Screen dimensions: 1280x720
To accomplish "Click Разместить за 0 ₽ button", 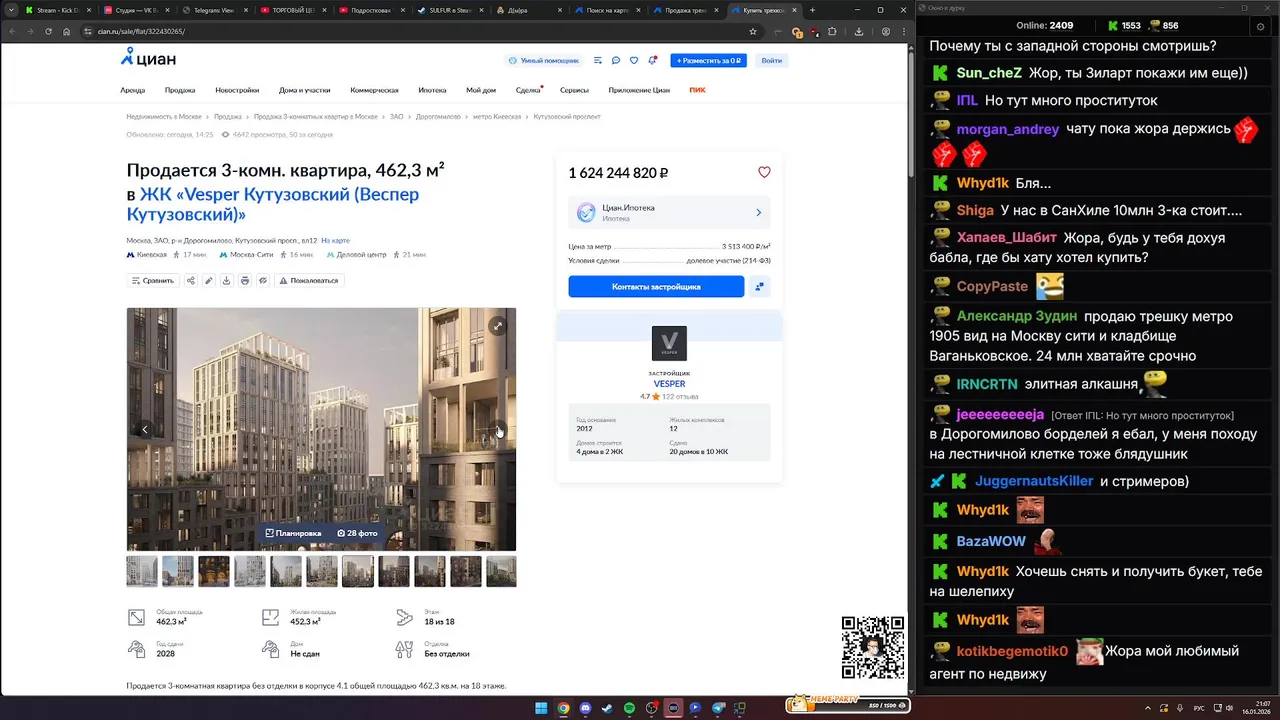I will point(708,60).
